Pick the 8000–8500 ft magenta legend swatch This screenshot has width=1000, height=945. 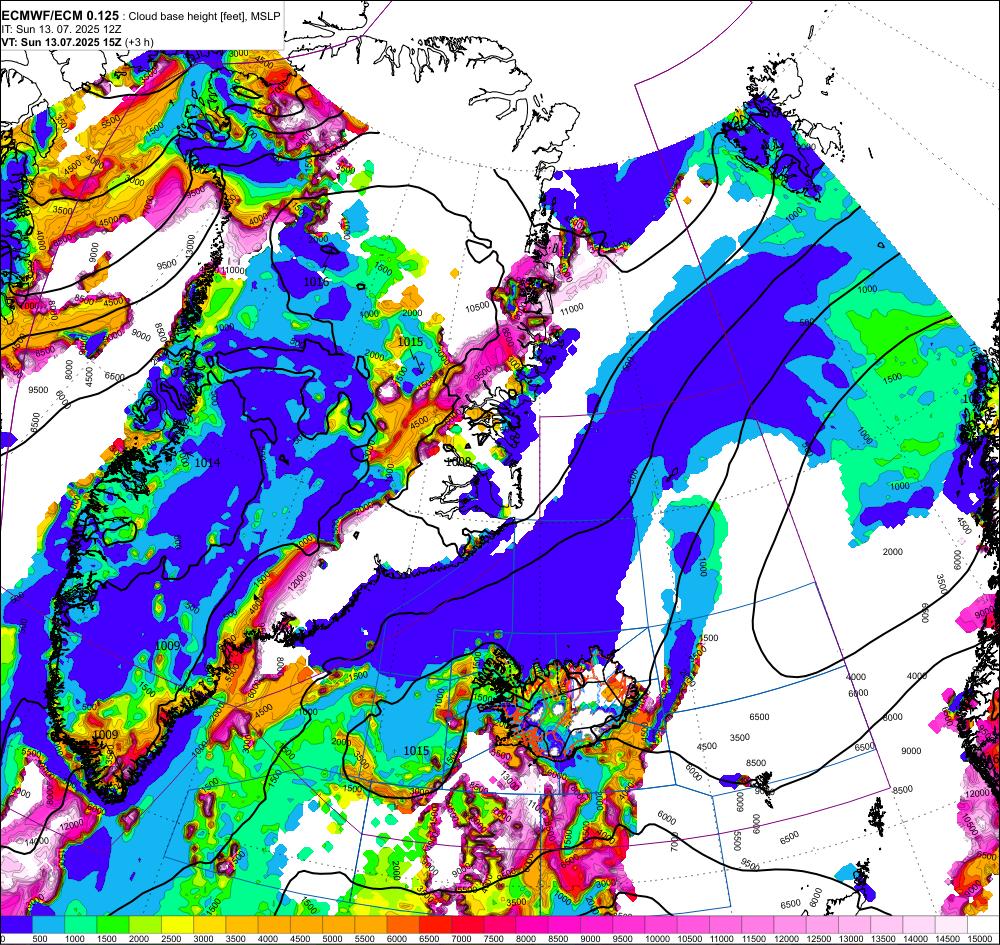[x=533, y=924]
